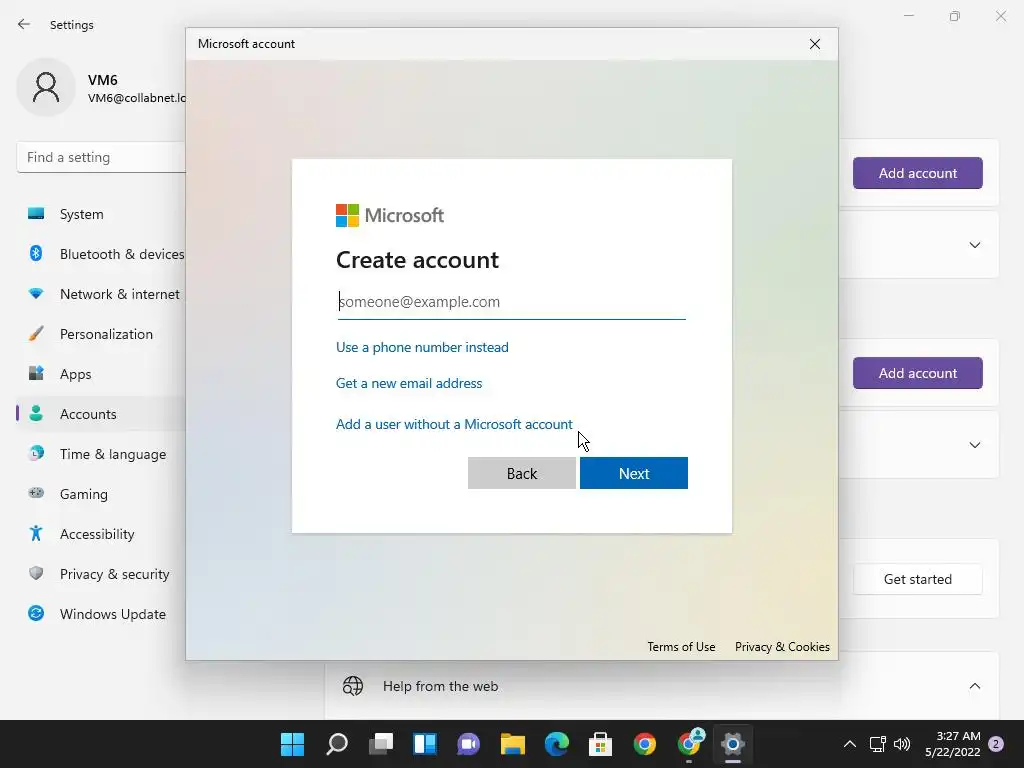Open System settings category
Screen dimensions: 1024x768
(x=101, y=214)
